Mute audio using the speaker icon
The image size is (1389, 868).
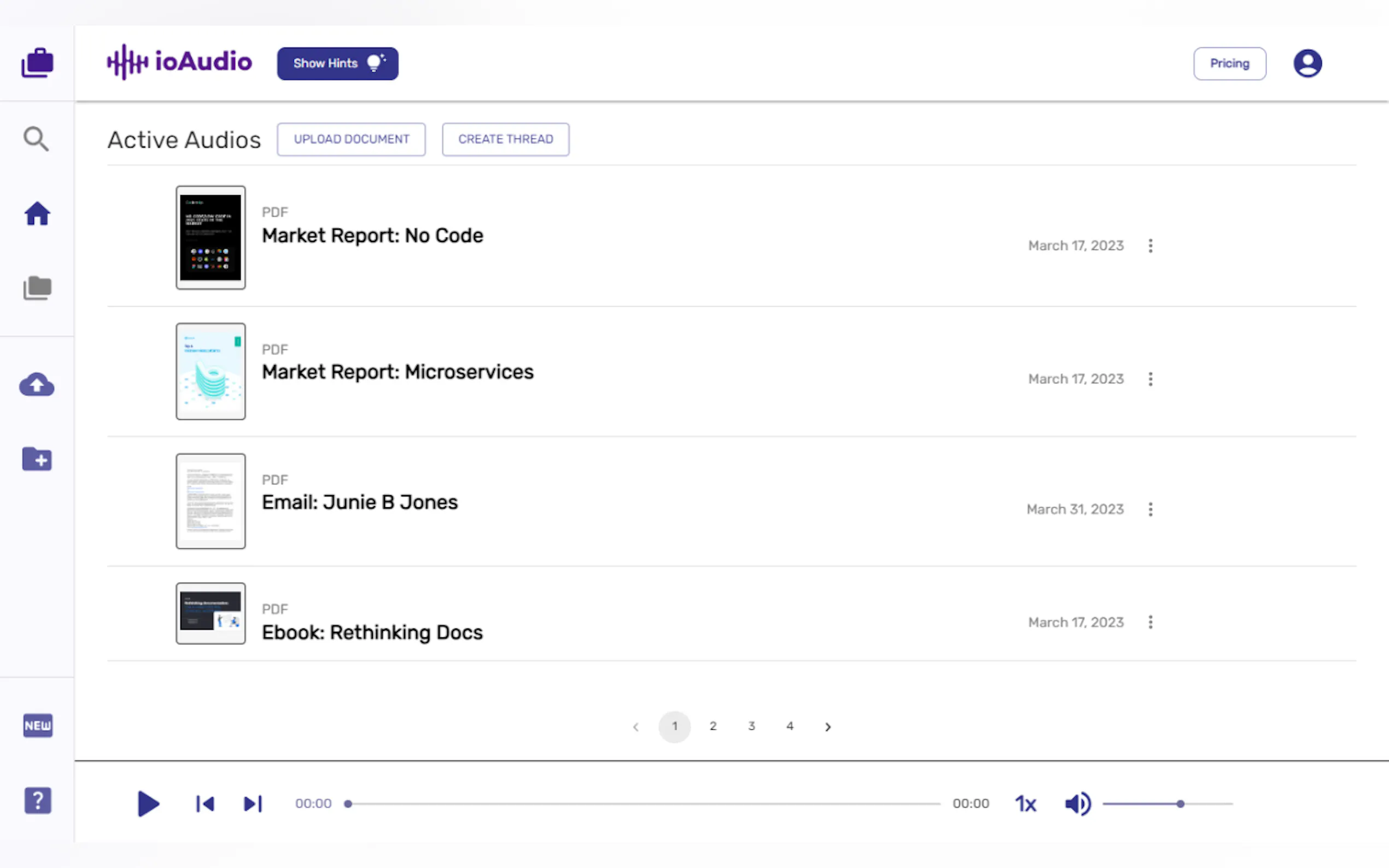(x=1077, y=804)
